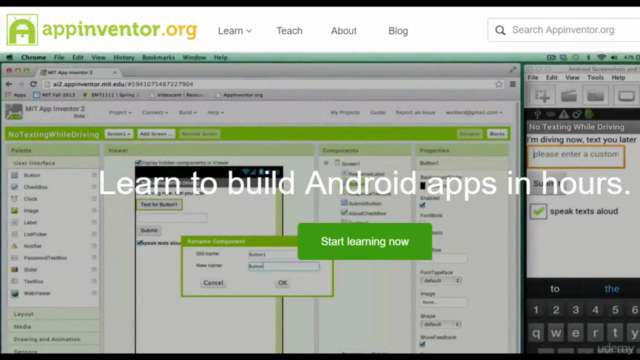Bookmark page with star icon
Screen dimensions: 640x360
tap(498, 84)
